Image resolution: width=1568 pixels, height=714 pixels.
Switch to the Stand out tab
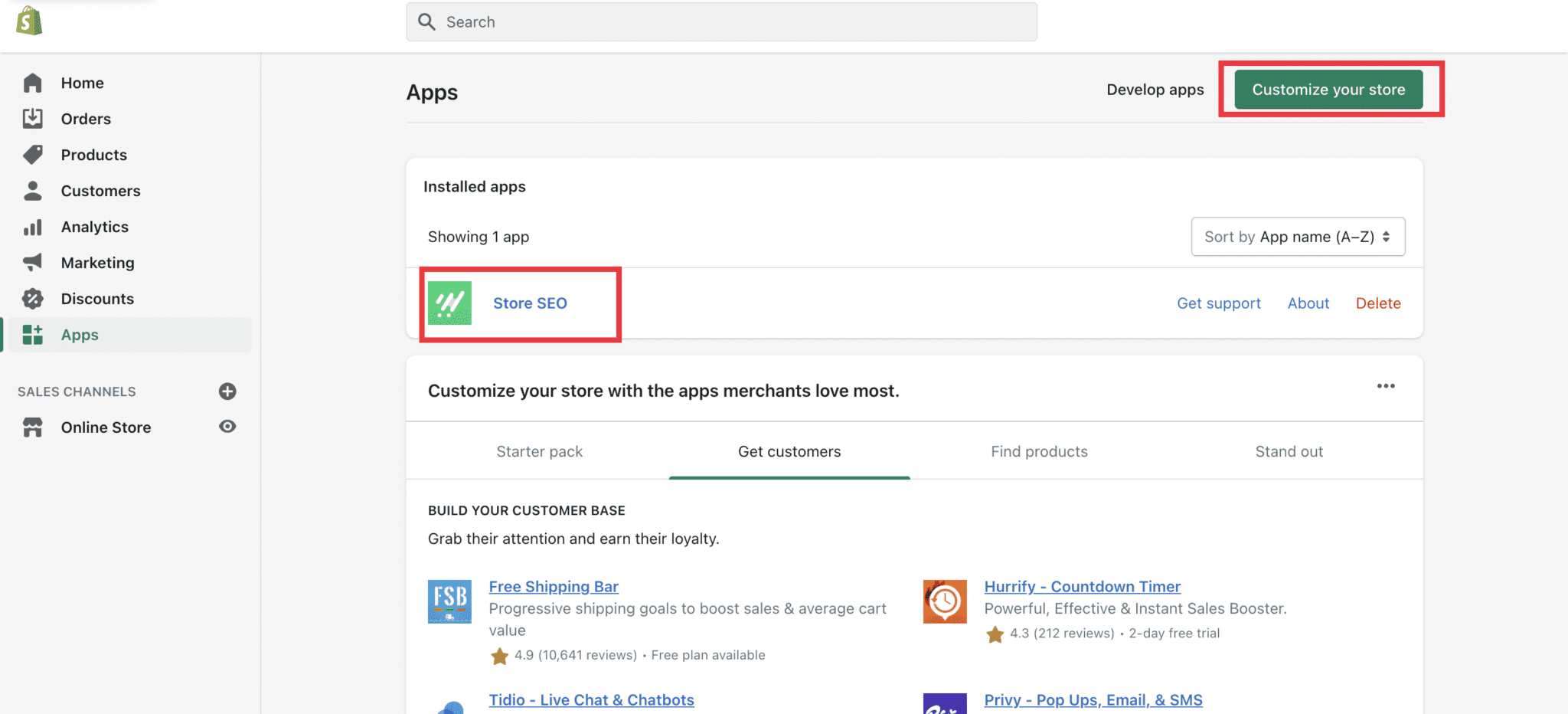click(1289, 451)
